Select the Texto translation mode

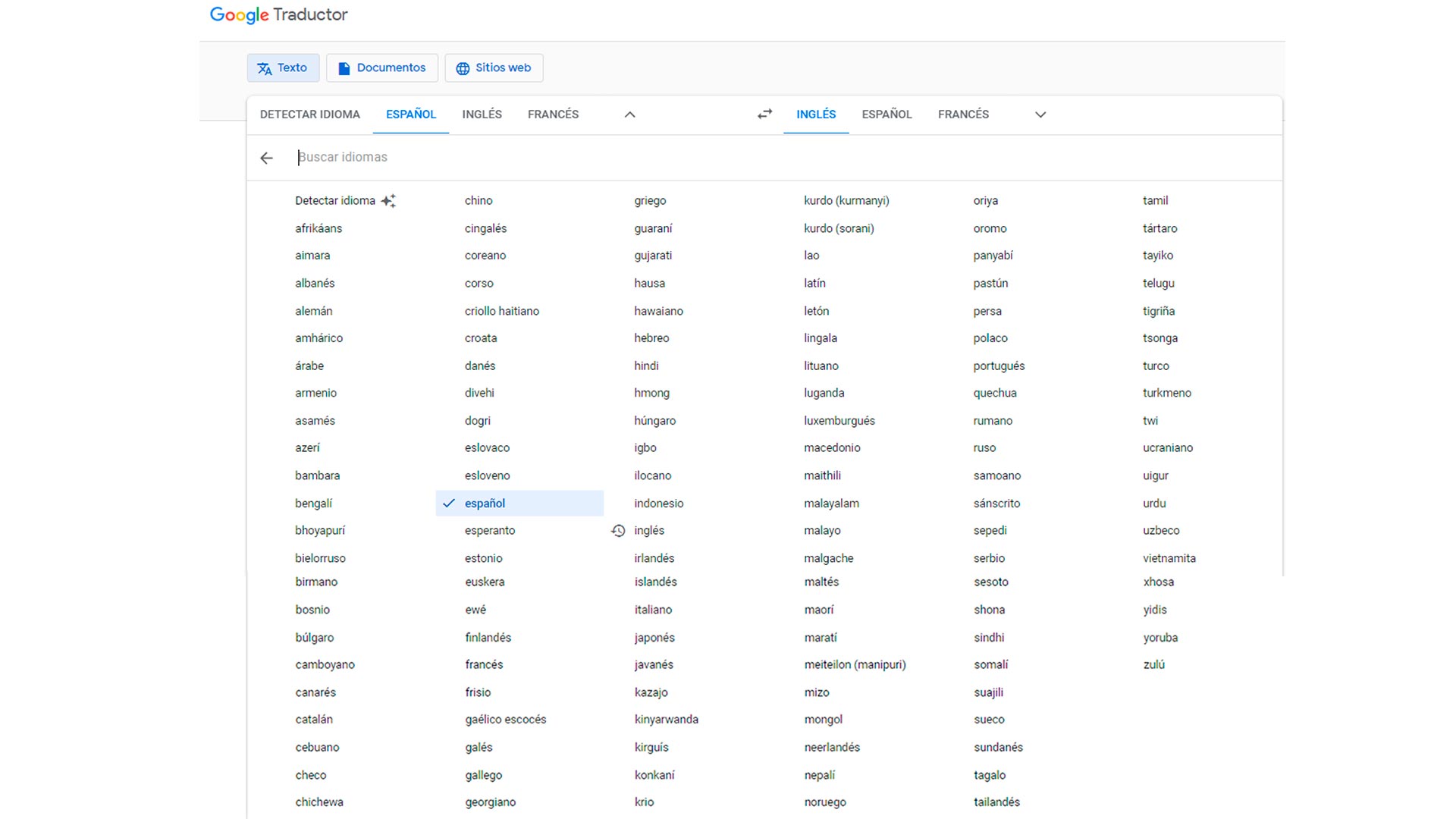pyautogui.click(x=283, y=67)
